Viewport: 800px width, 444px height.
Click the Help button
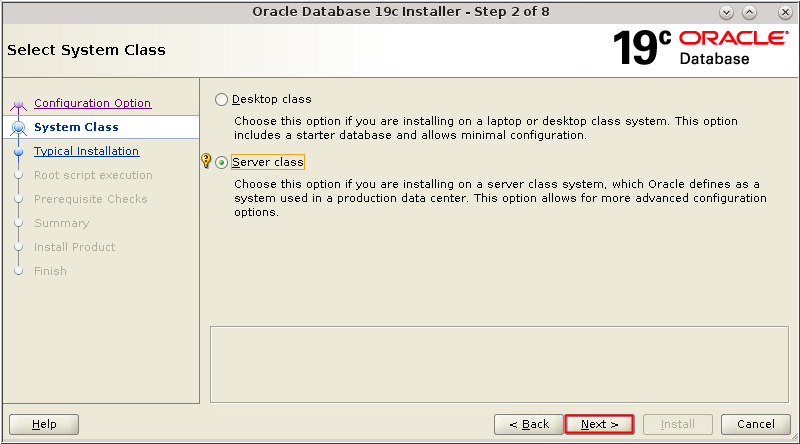44,424
